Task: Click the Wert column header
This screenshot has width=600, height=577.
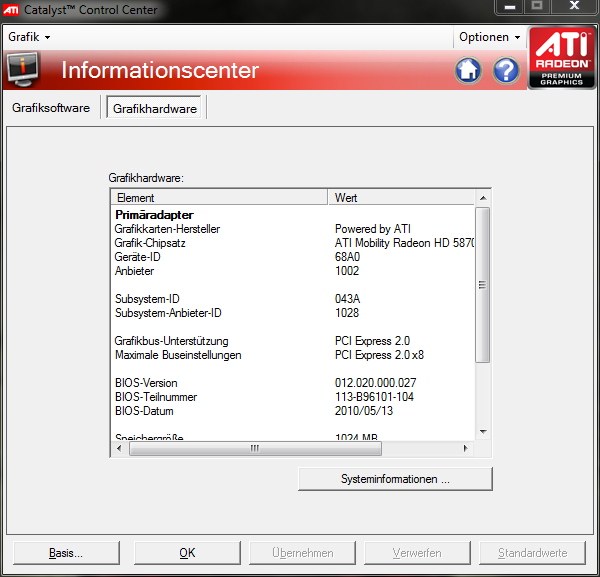Action: click(401, 197)
